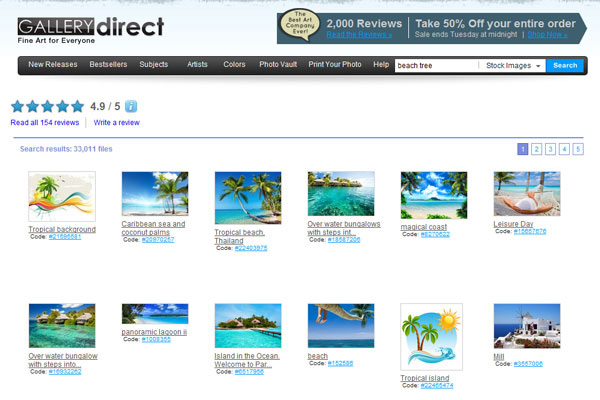
Task: Open the Help menu item
Action: pos(381,64)
